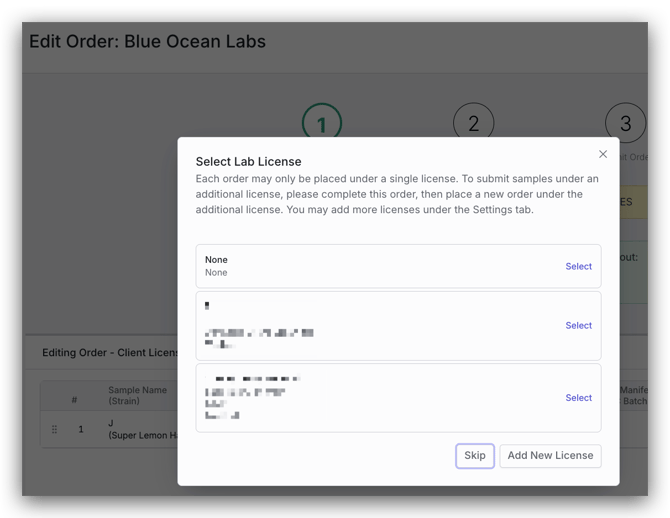Click Select for the third license card
670x518 pixels.
pyautogui.click(x=579, y=397)
